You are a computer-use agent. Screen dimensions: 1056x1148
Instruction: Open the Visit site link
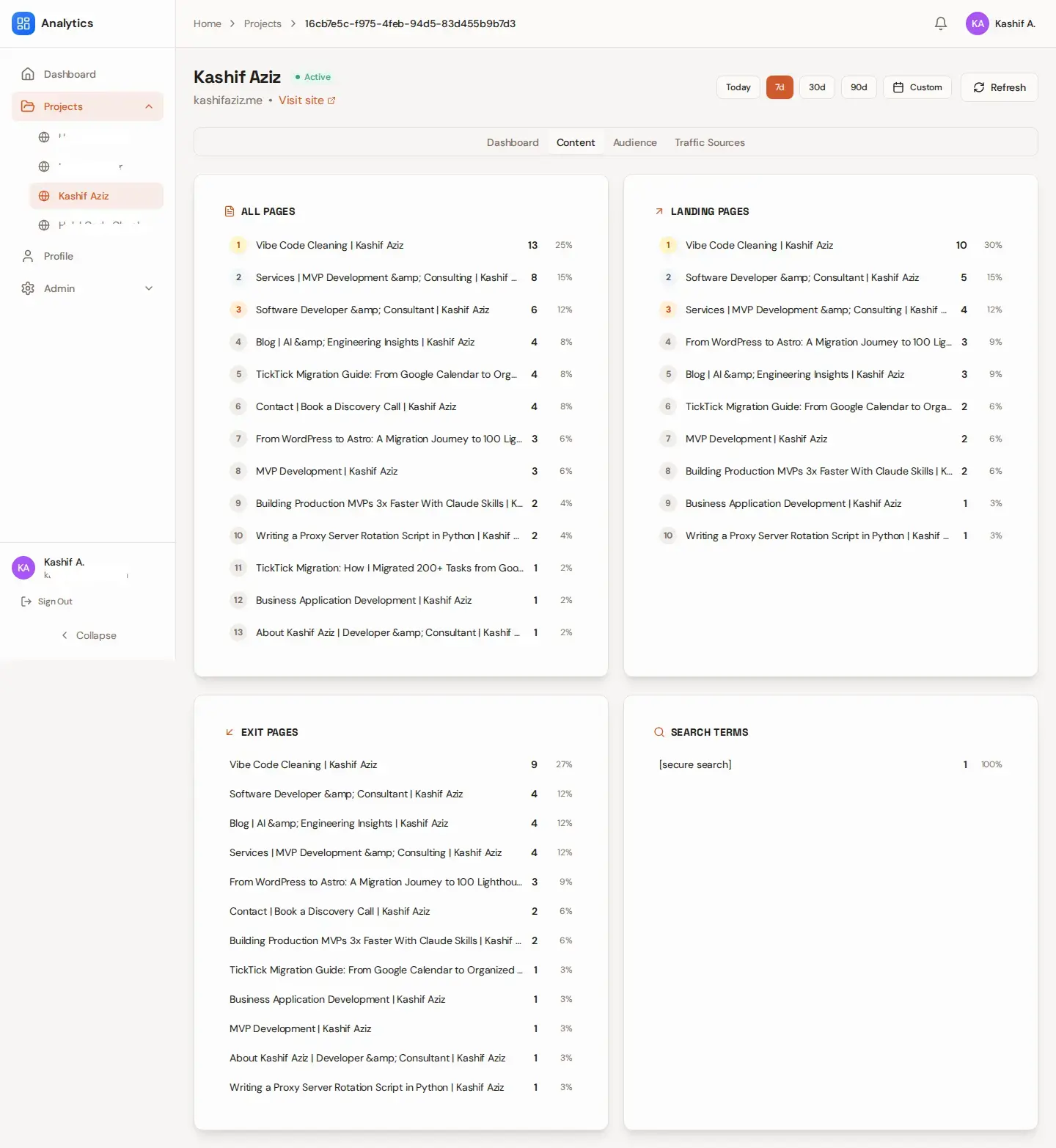point(302,100)
